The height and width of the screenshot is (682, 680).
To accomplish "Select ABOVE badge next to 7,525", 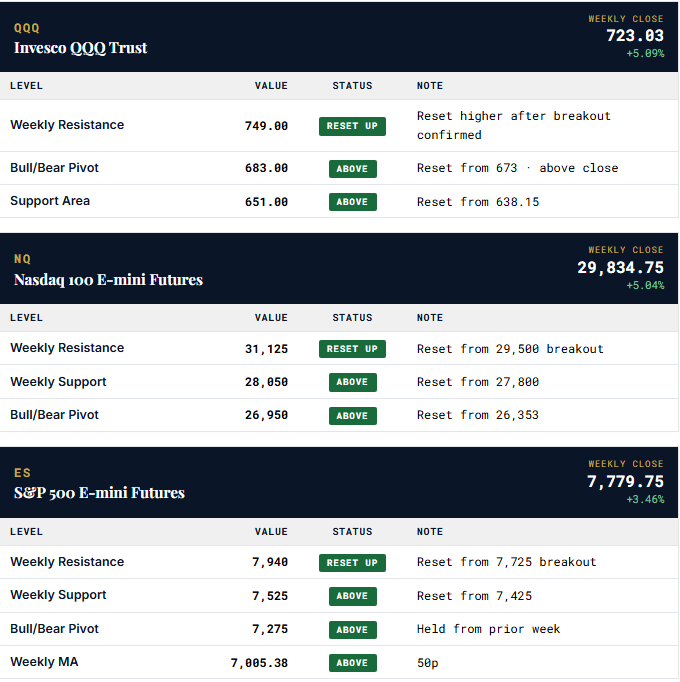I will 352,596.
